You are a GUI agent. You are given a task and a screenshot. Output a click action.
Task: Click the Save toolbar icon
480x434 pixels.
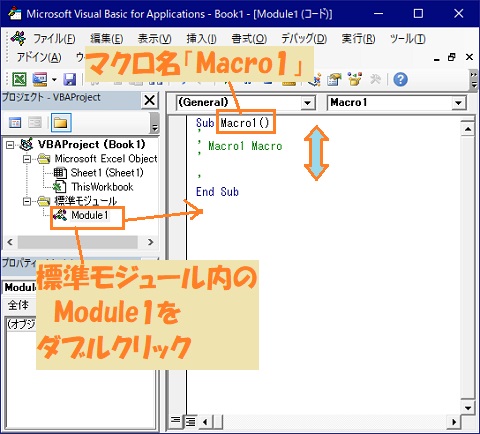click(70, 79)
